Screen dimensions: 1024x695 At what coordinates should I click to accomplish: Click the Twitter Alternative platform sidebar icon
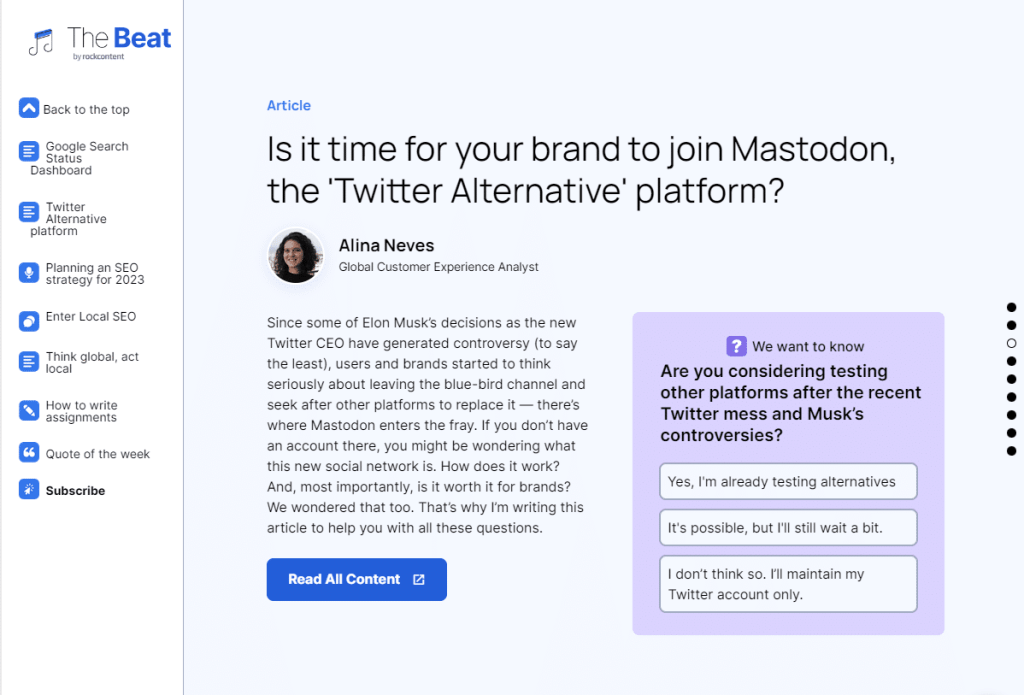(28, 212)
